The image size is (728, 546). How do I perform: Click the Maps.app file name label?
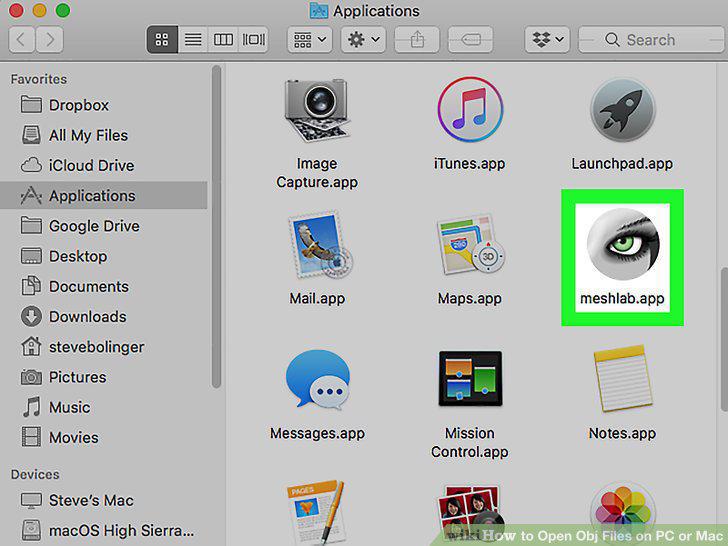coord(469,298)
